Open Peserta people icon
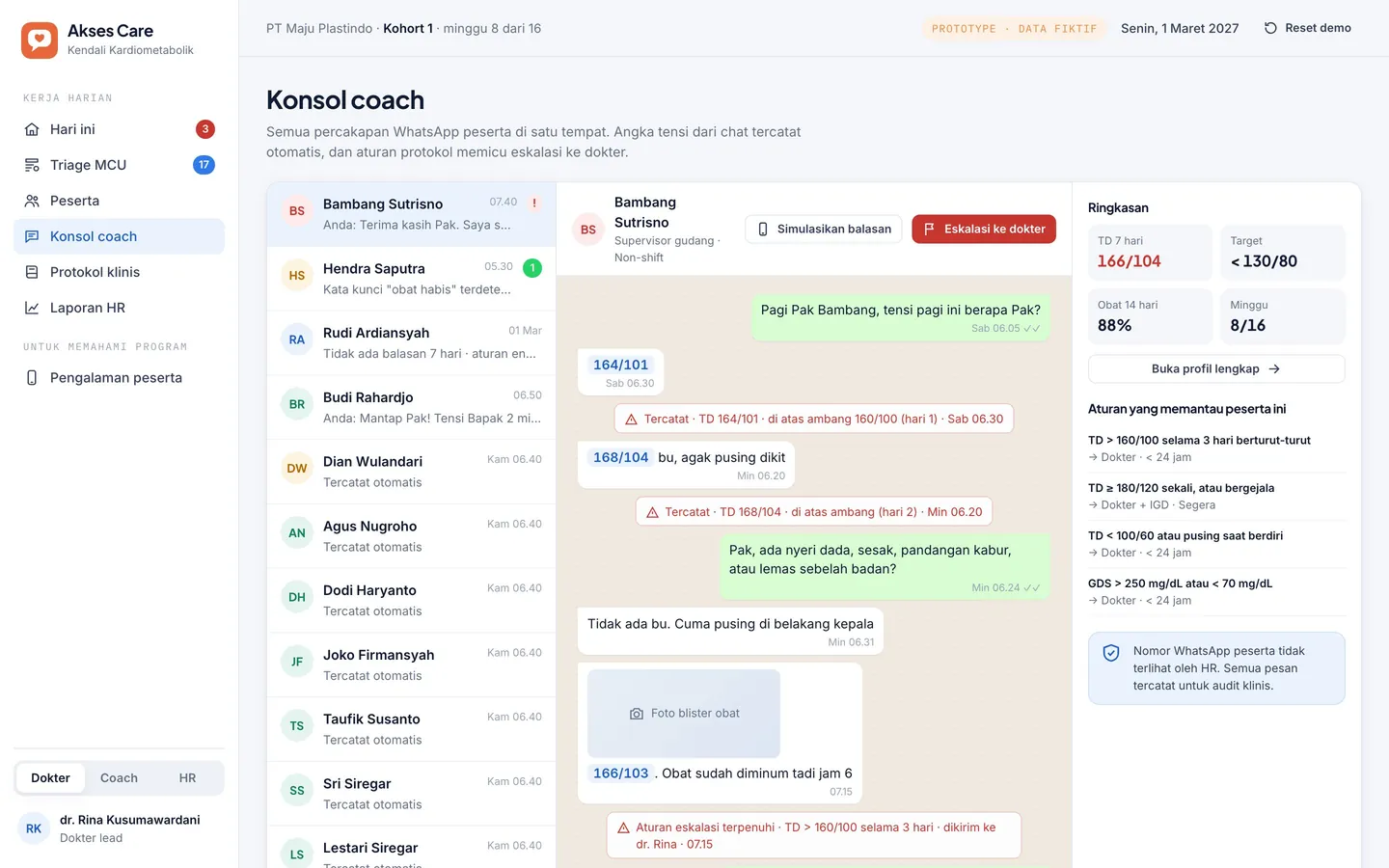The width and height of the screenshot is (1389, 868). 32,201
